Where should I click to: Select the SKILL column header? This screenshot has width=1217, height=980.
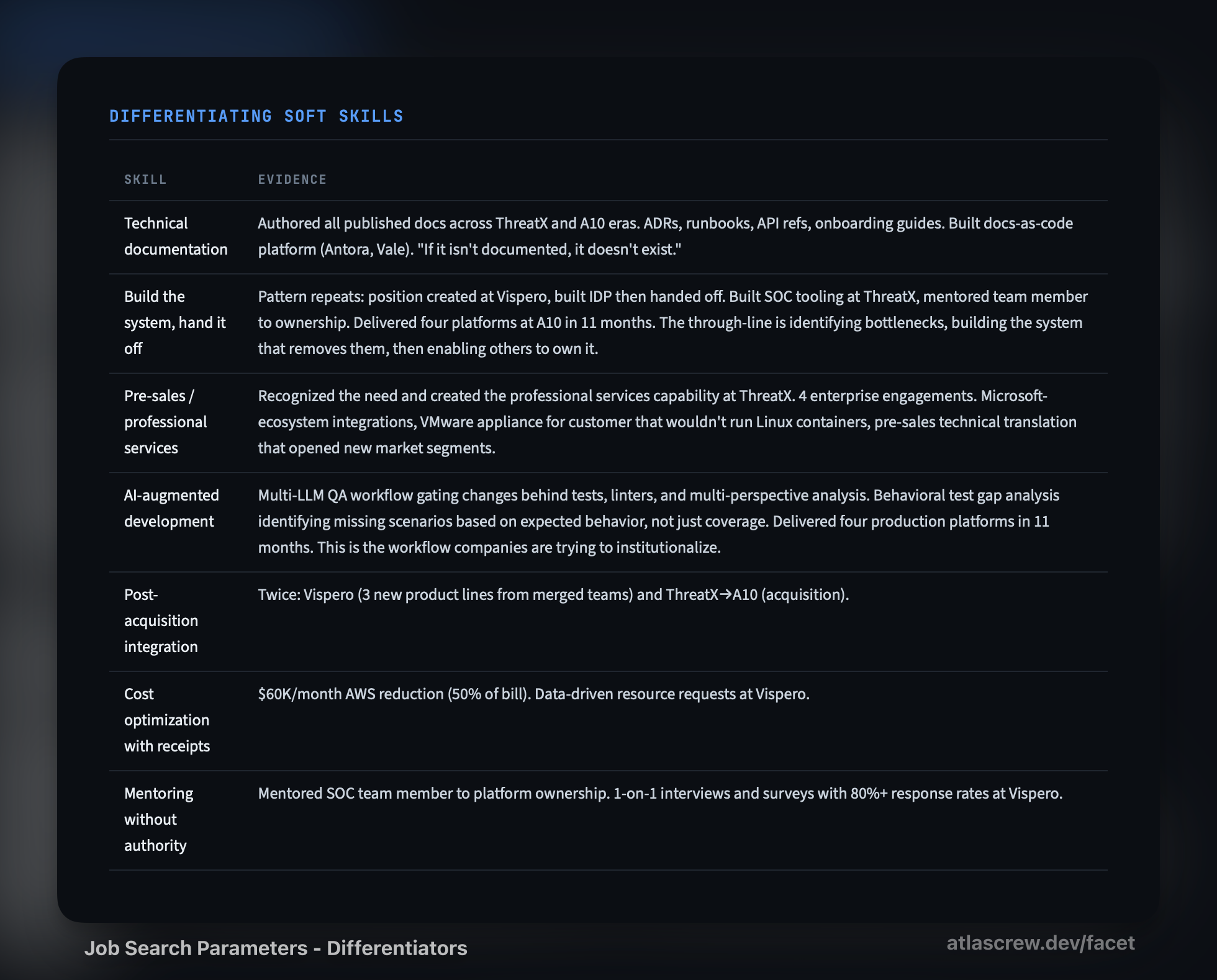click(x=145, y=179)
